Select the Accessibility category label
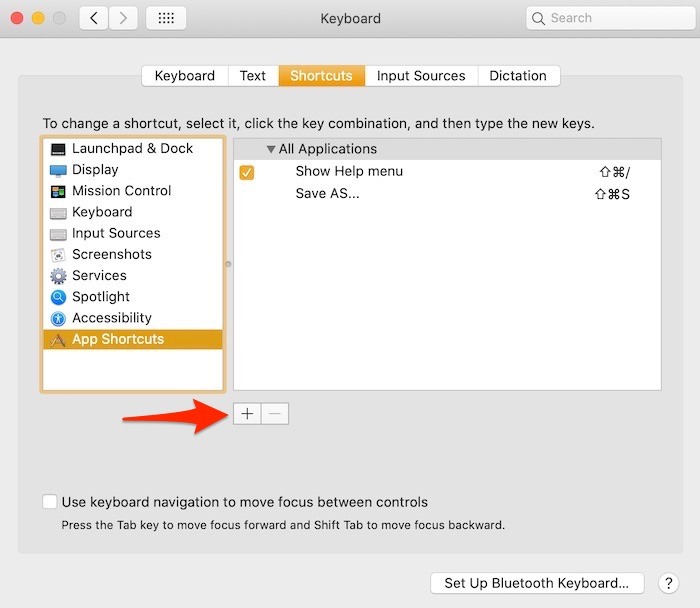This screenshot has height=608, width=700. [x=112, y=318]
